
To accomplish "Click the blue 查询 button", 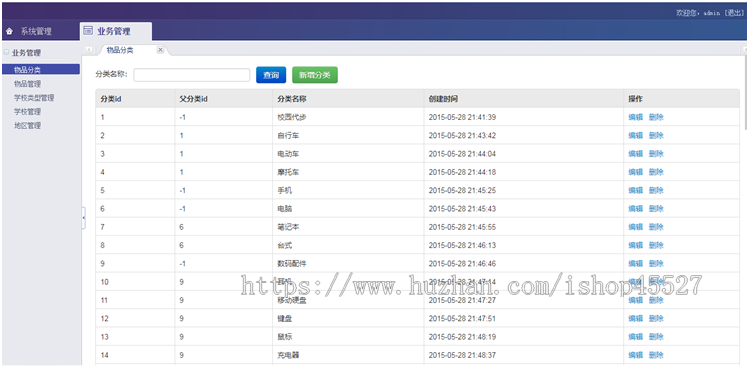I will coord(271,75).
